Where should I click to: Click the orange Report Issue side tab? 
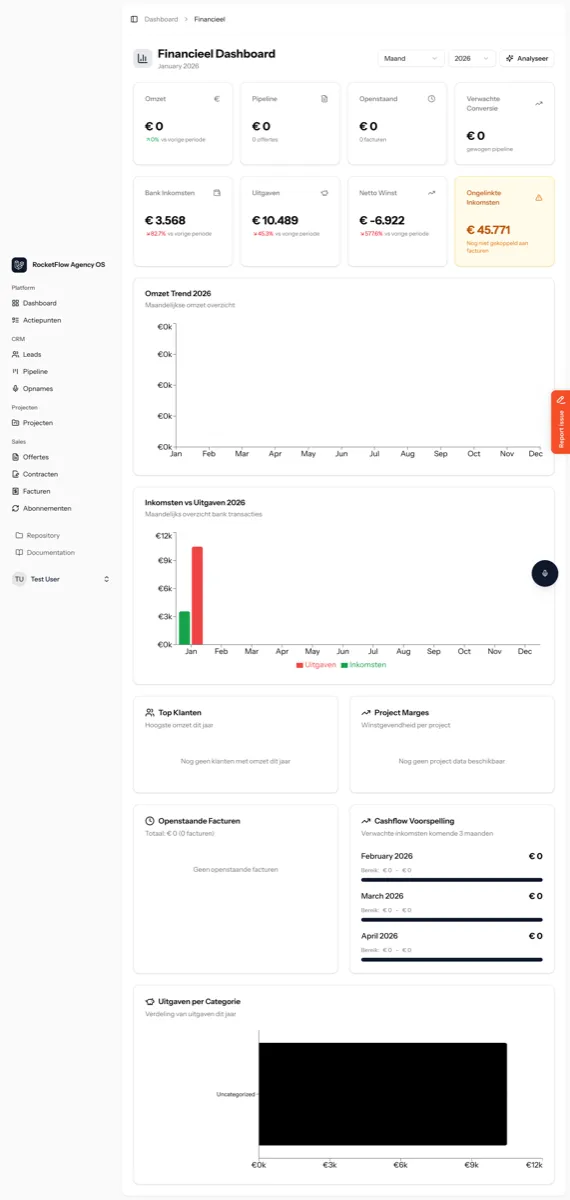561,422
